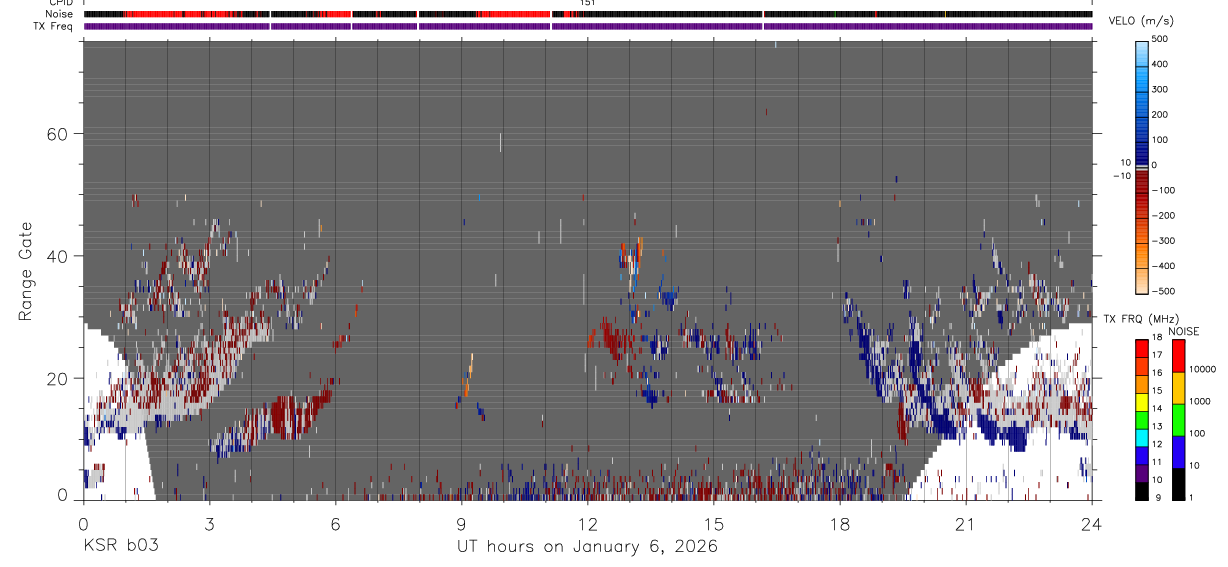Click the red 17-18 MHz frequency swatch
1228x567 pixels.
coord(1142,348)
